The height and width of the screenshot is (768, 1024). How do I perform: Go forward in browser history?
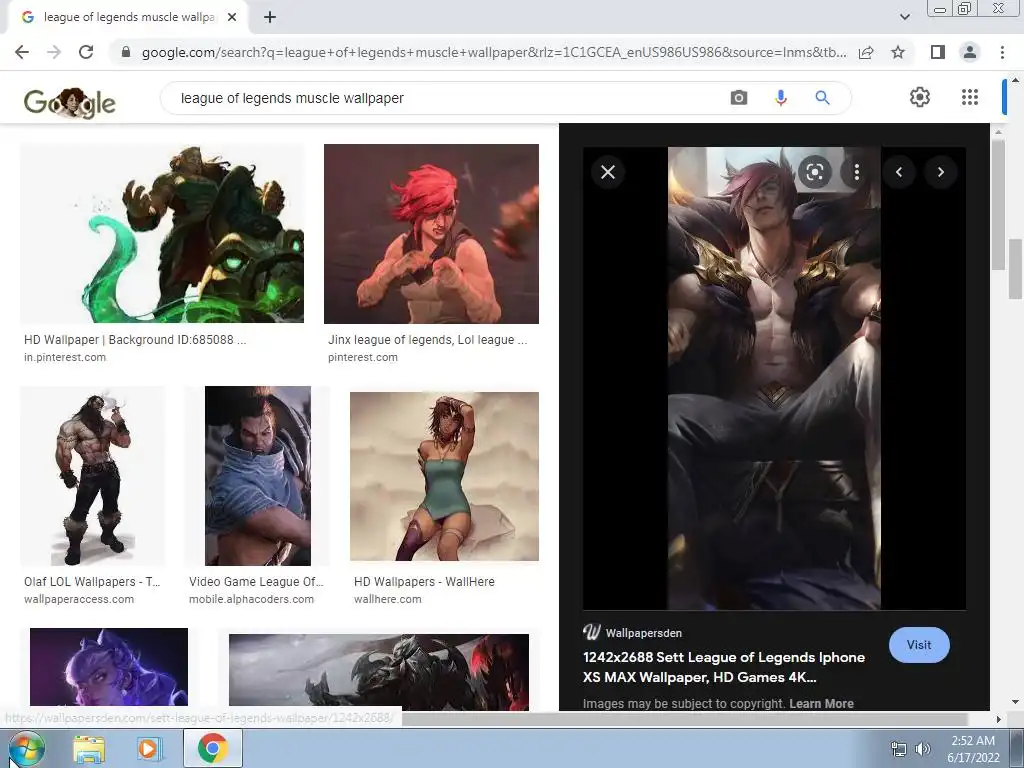pyautogui.click(x=54, y=52)
